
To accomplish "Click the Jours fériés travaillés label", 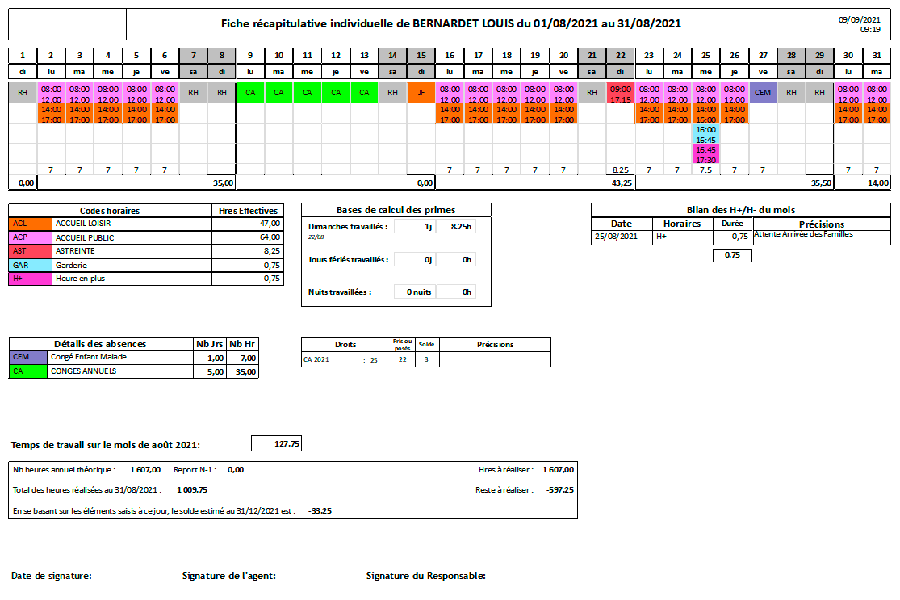I will click(348, 260).
